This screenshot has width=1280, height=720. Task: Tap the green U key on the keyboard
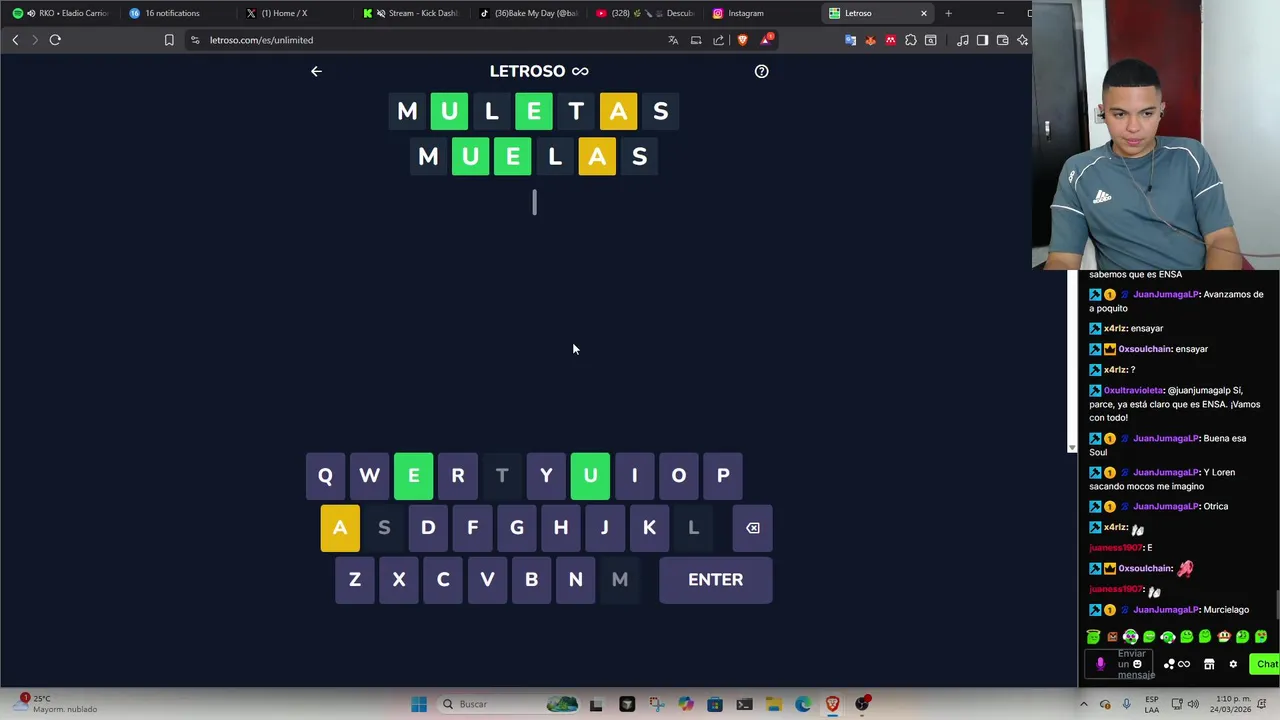coord(590,476)
